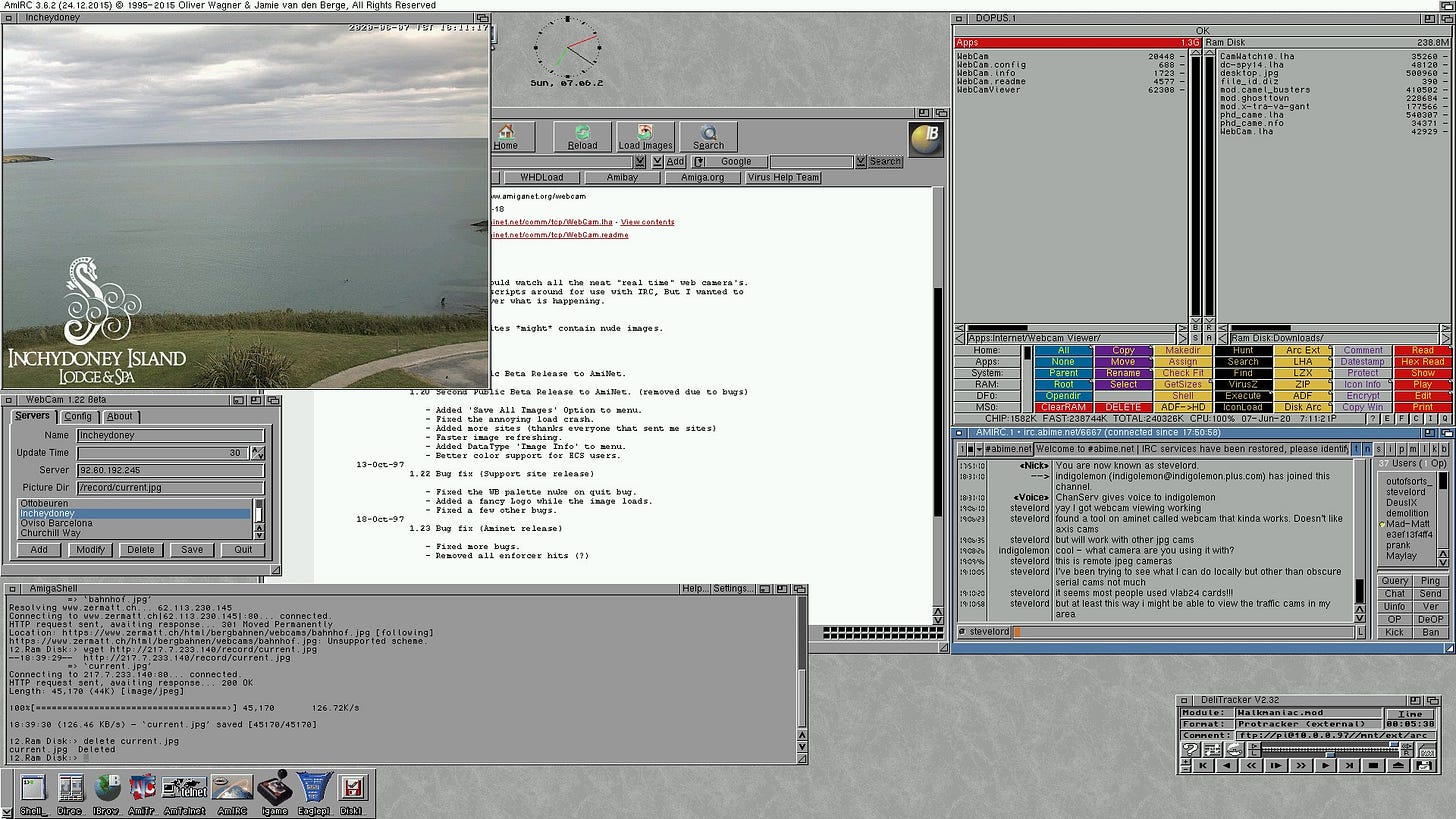Image resolution: width=1456 pixels, height=819 pixels.
Task: Click DeliTracker's eject button
Action: pos(1398,765)
